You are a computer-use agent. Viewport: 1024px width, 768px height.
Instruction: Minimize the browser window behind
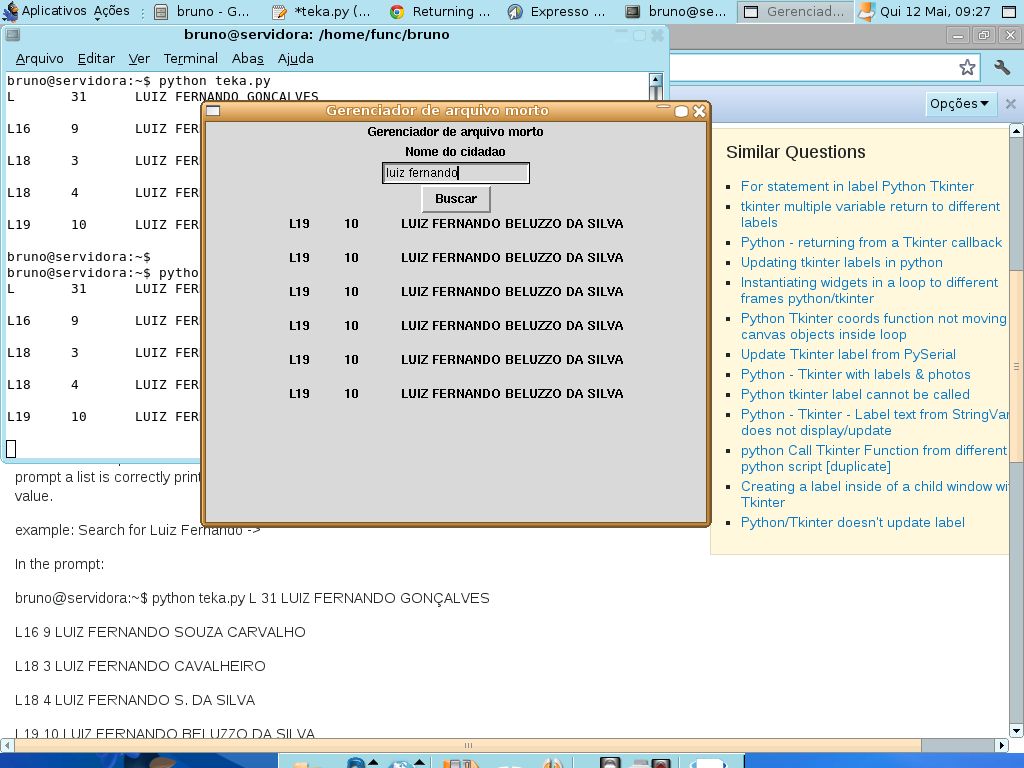[x=958, y=36]
